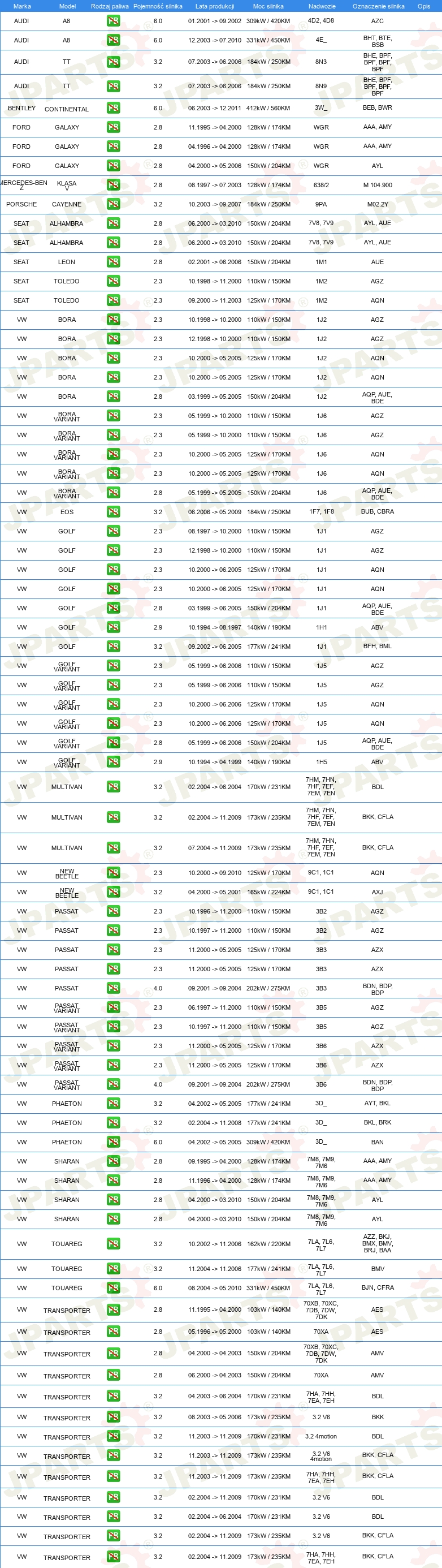The width and height of the screenshot is (442, 1568).
Task: Click the Oznaczenie silnika column header
Action: pos(378,6)
